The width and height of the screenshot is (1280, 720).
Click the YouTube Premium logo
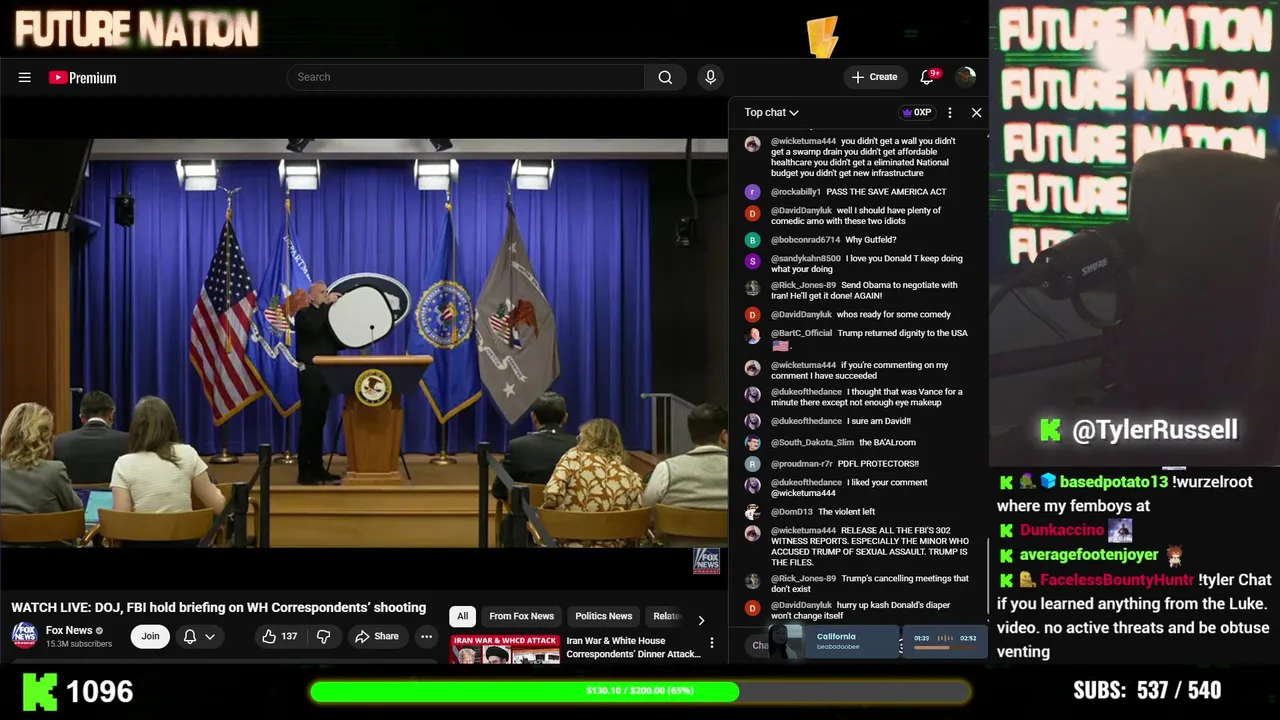click(x=82, y=78)
